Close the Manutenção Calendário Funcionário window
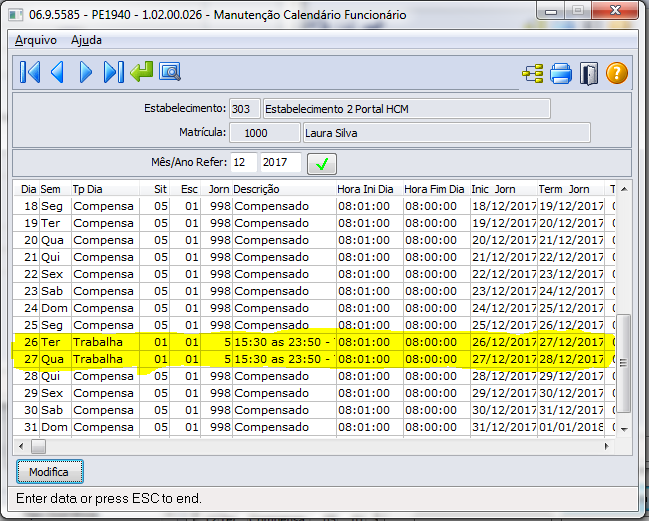This screenshot has height=521, width=649. (x=615, y=10)
